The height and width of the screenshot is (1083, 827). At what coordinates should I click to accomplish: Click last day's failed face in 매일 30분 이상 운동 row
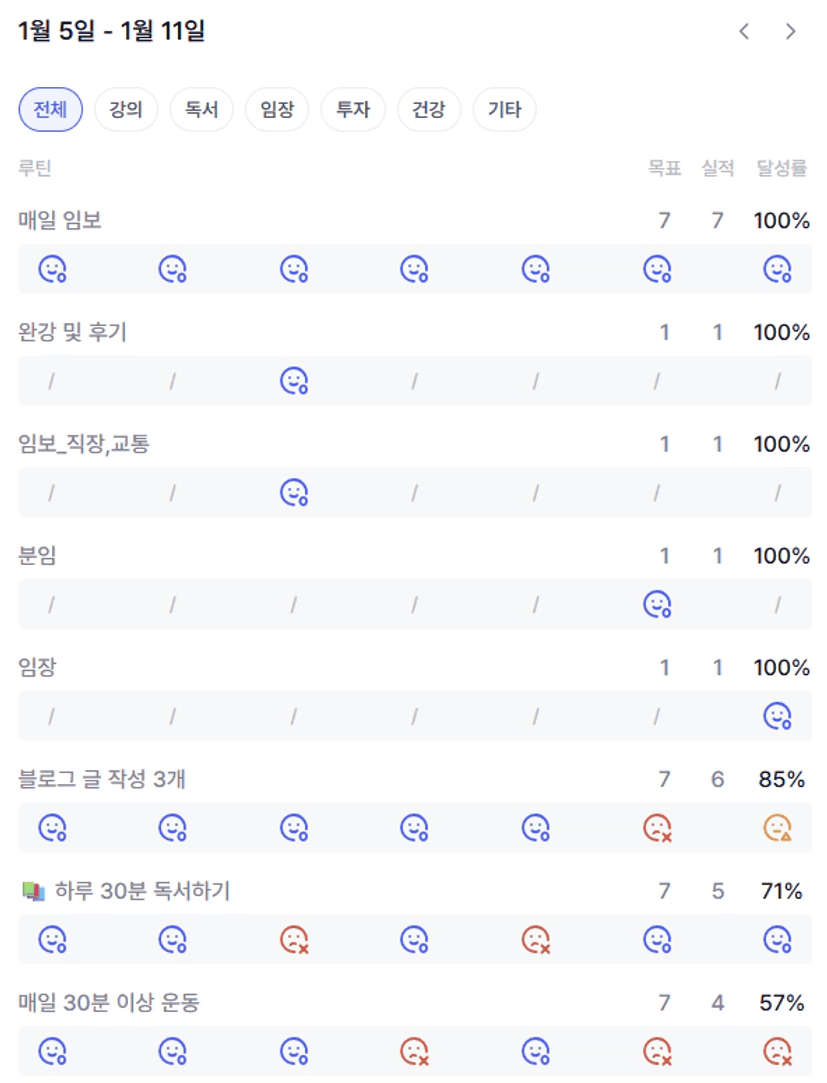point(777,1051)
